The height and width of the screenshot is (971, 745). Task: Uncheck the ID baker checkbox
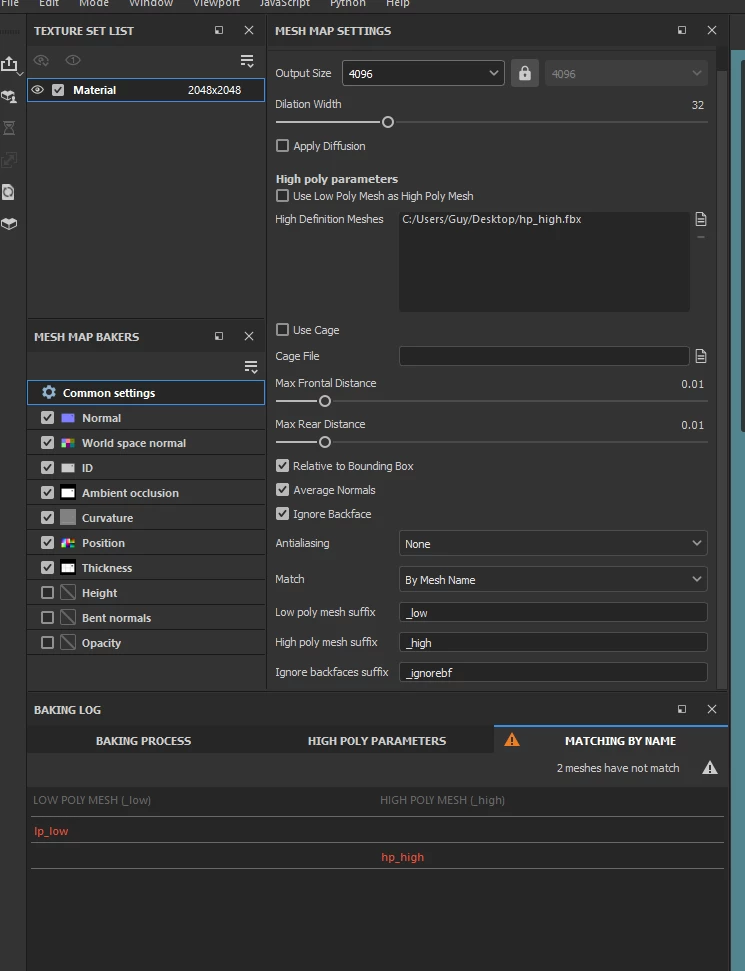tap(47, 468)
